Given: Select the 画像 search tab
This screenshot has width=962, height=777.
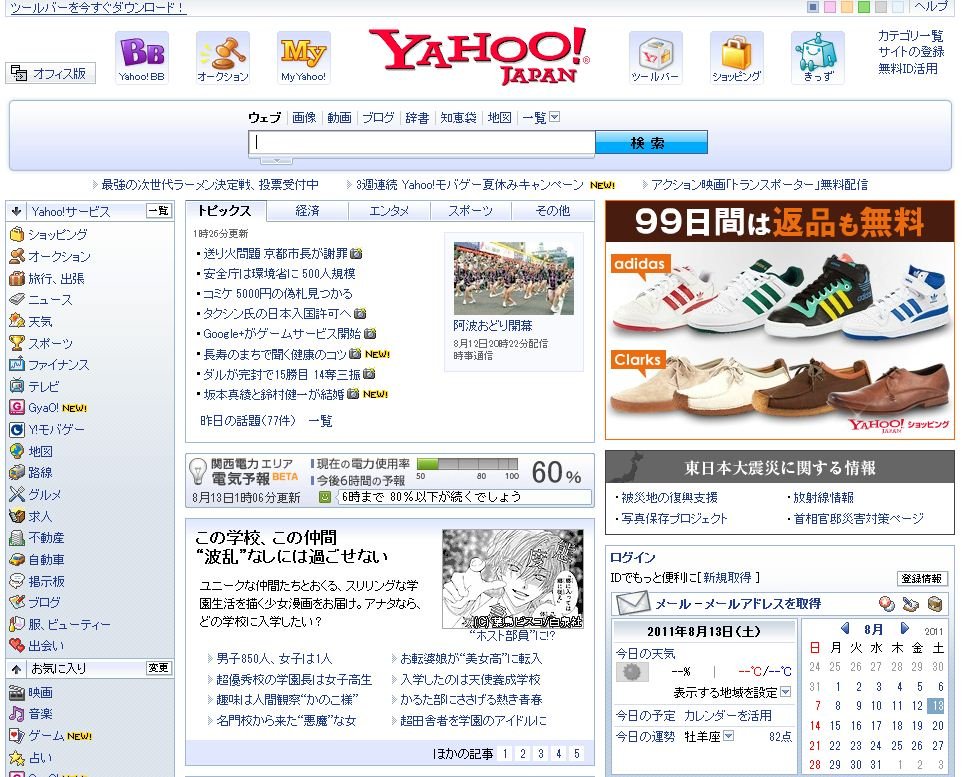Looking at the screenshot, I should (304, 117).
